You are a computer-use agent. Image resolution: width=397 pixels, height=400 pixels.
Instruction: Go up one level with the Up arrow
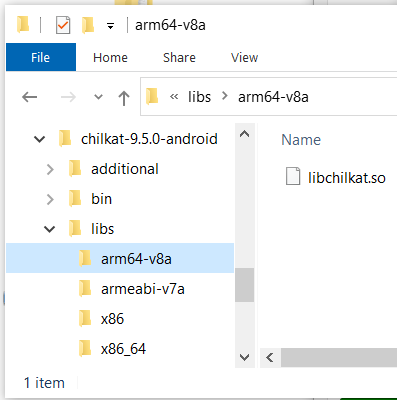tap(124, 98)
